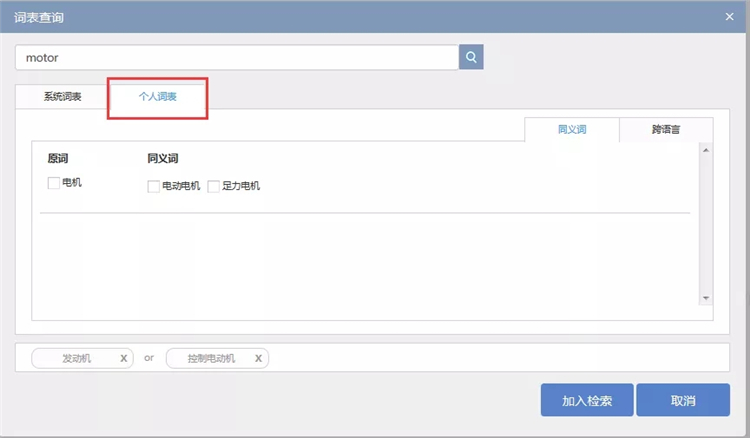Remove the 发动机 tag with its X
Image resolution: width=750 pixels, height=438 pixels.
tap(124, 358)
